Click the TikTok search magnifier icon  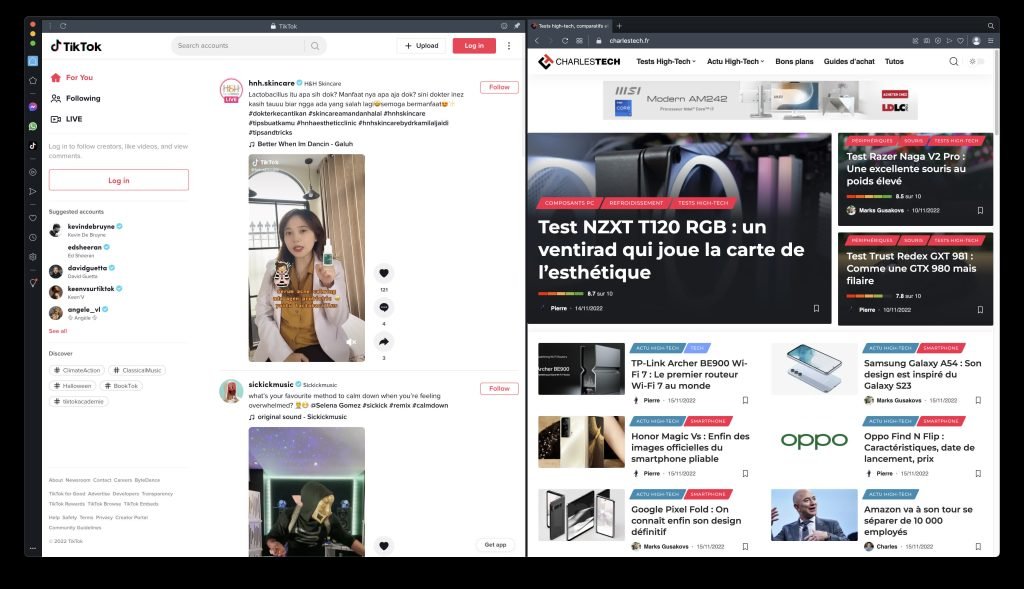tap(315, 46)
